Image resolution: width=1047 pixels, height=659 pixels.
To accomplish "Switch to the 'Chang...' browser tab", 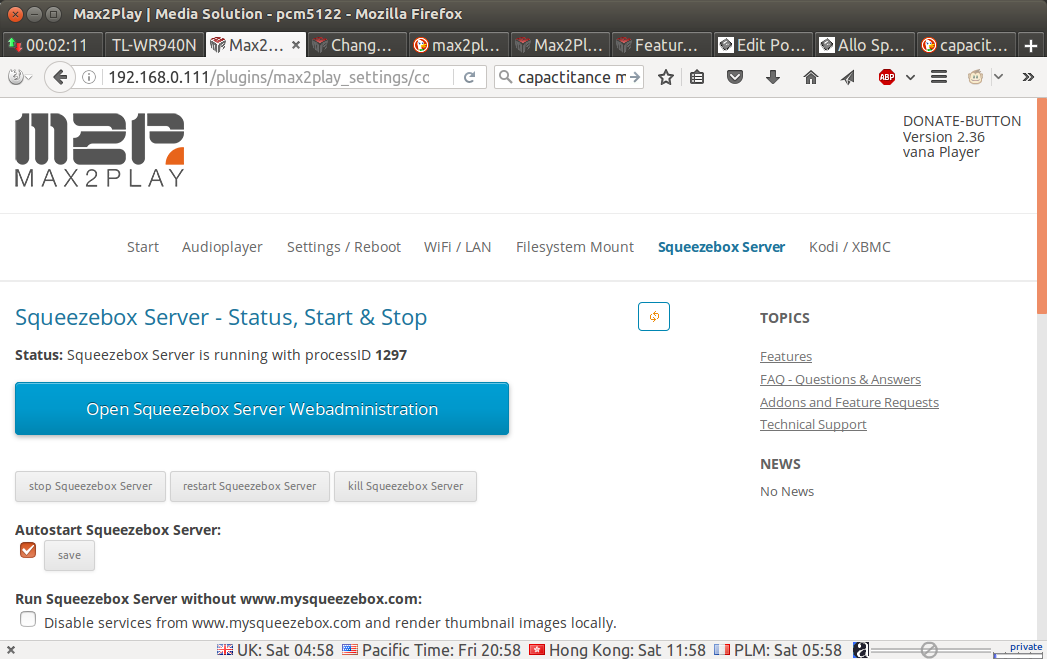I will pyautogui.click(x=358, y=45).
